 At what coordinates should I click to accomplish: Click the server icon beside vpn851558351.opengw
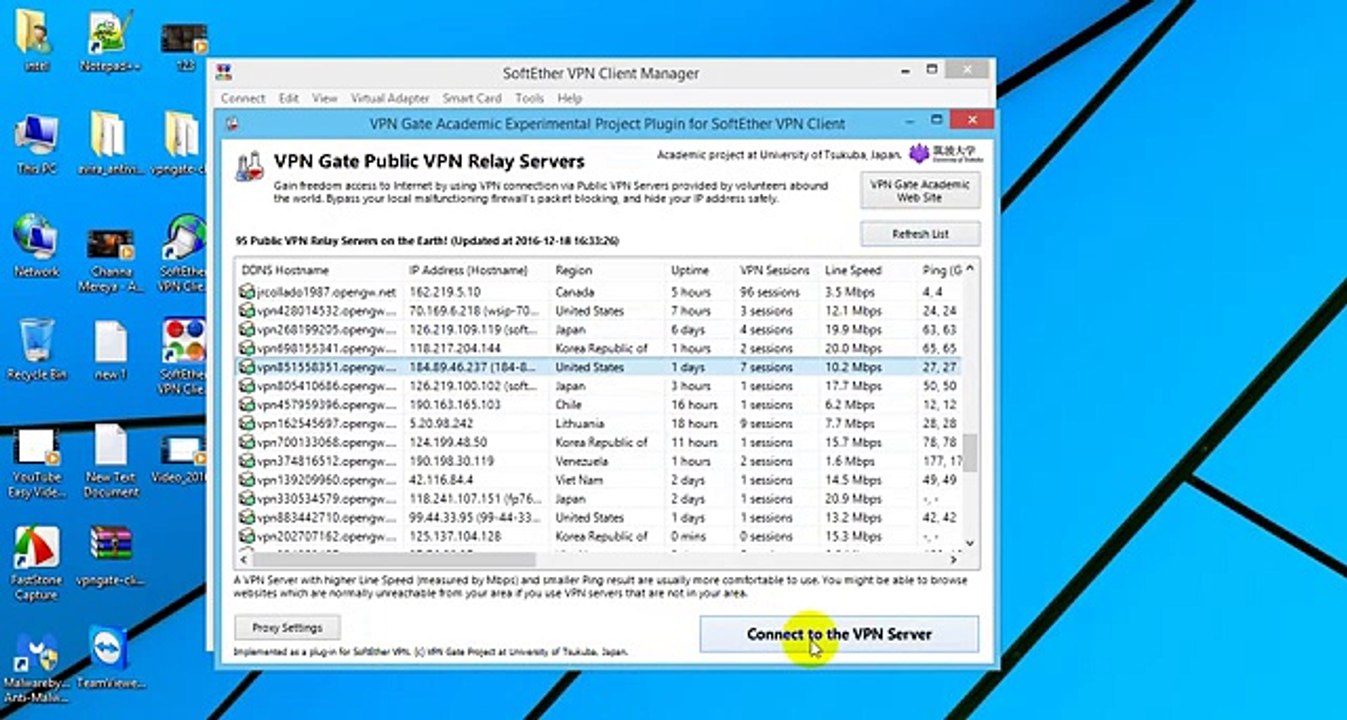tap(247, 367)
